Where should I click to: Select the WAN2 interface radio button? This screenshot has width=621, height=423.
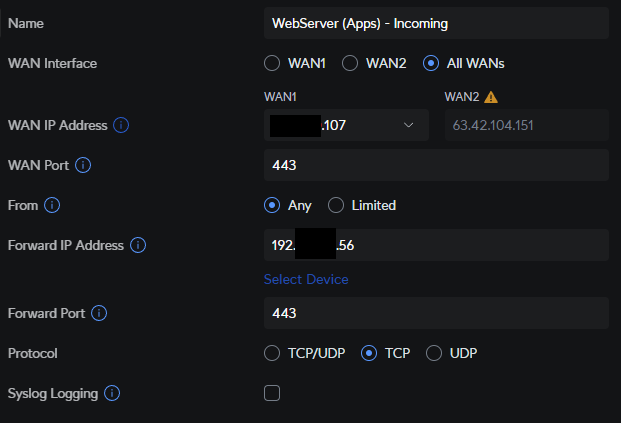pos(350,63)
